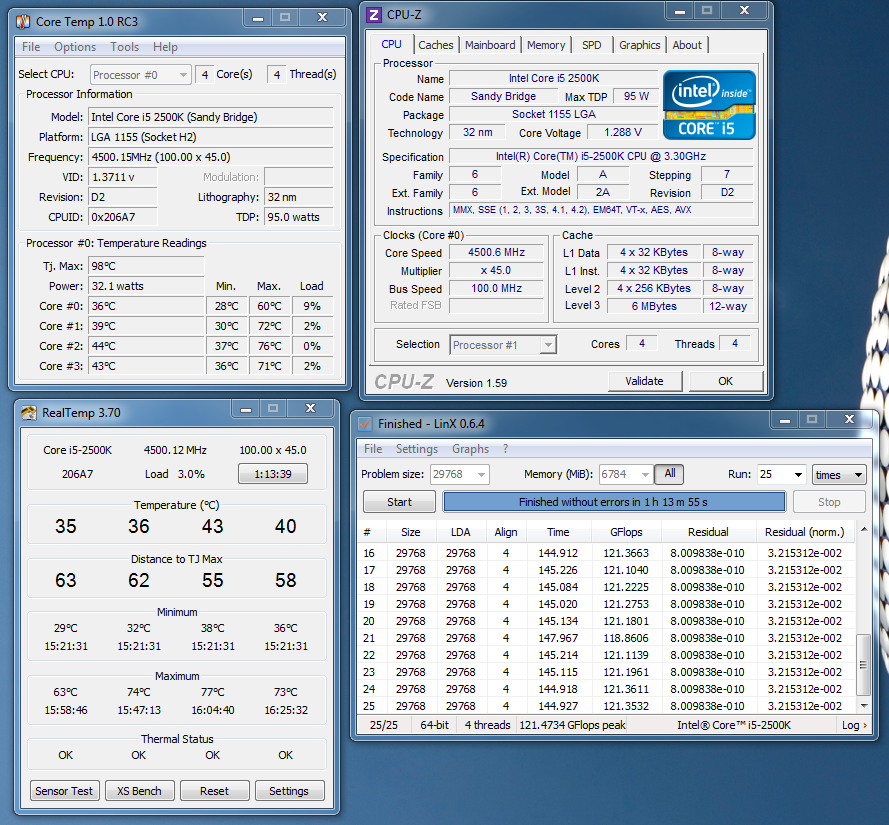Toggle the All memory button in LinX
Screen dimensions: 889x825
coord(669,474)
